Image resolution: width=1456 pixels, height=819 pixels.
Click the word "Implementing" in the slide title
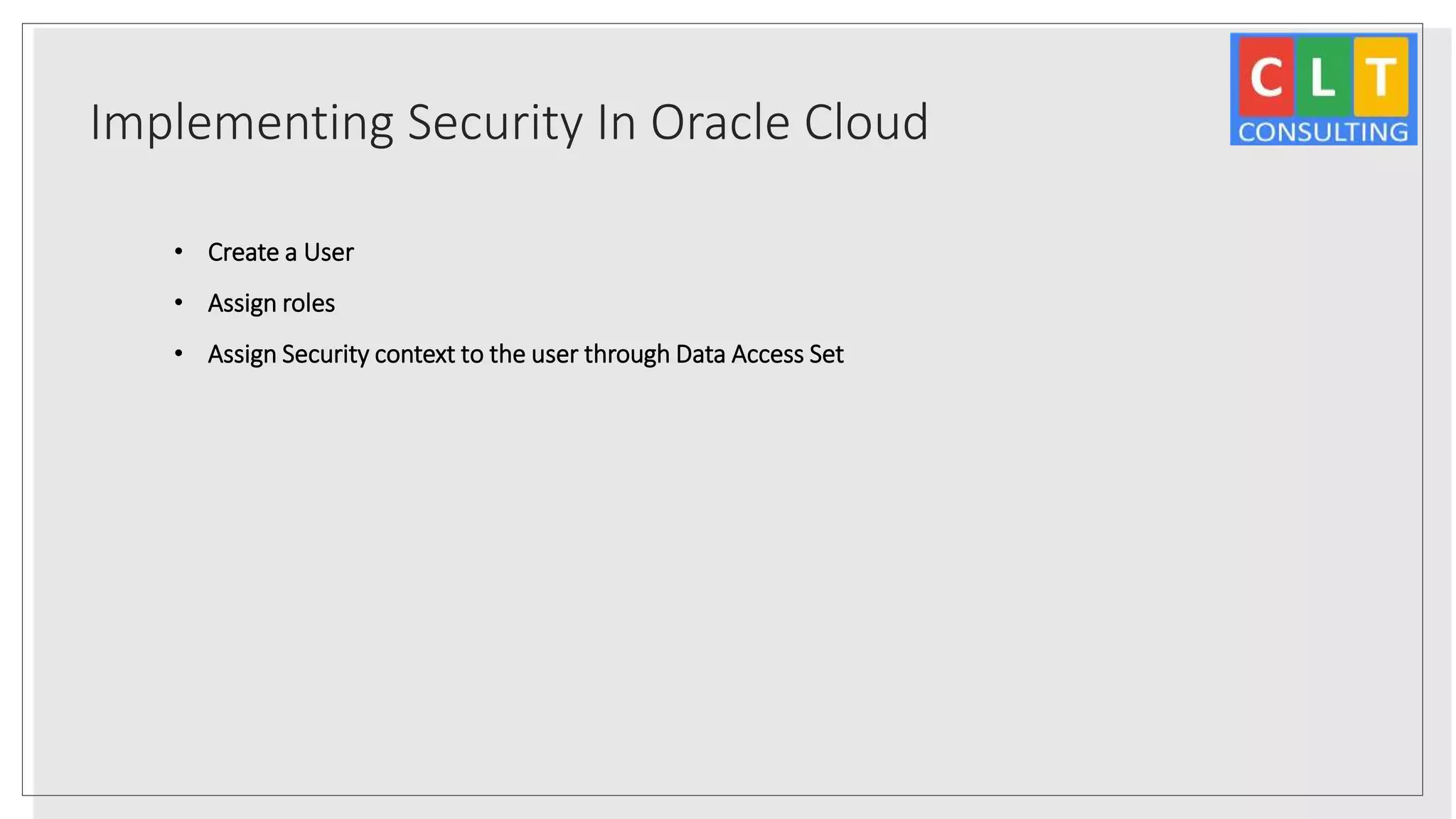(242, 122)
